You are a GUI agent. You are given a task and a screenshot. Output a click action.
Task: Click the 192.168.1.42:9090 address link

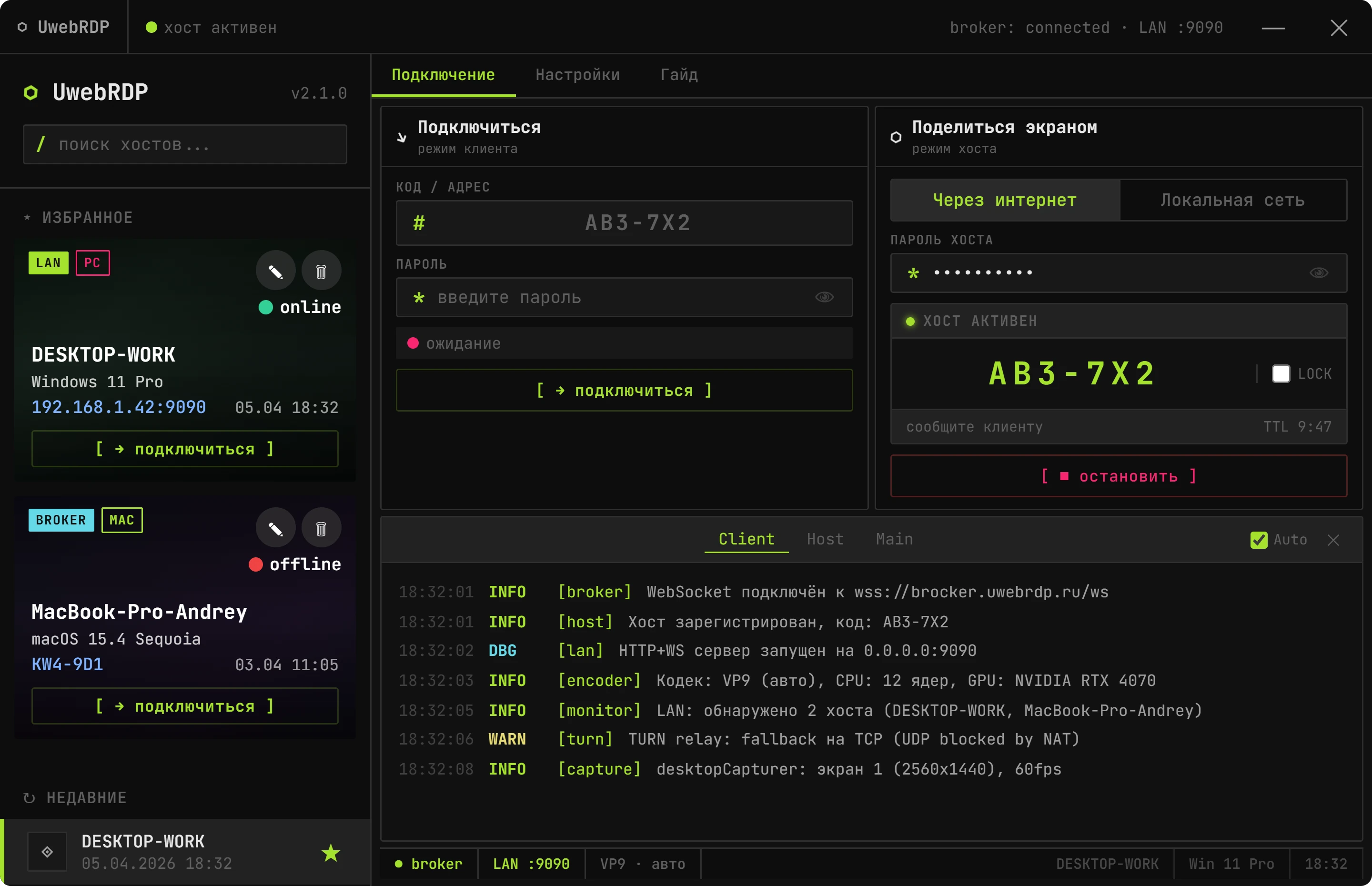click(x=119, y=407)
